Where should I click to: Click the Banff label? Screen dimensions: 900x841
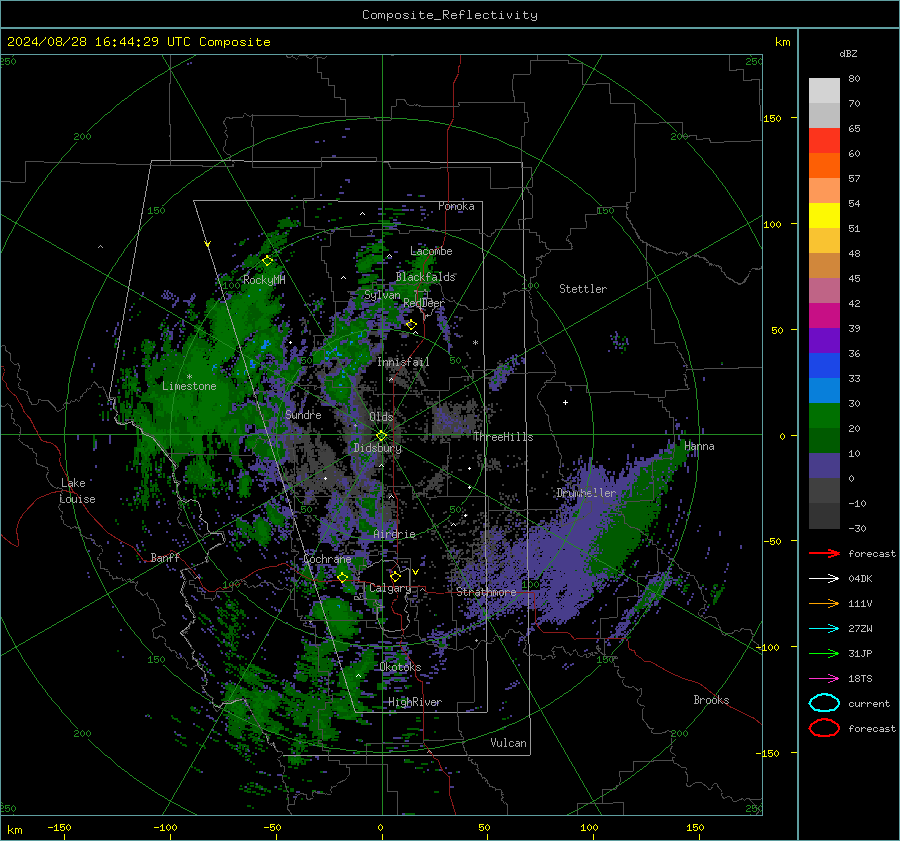pyautogui.click(x=165, y=557)
